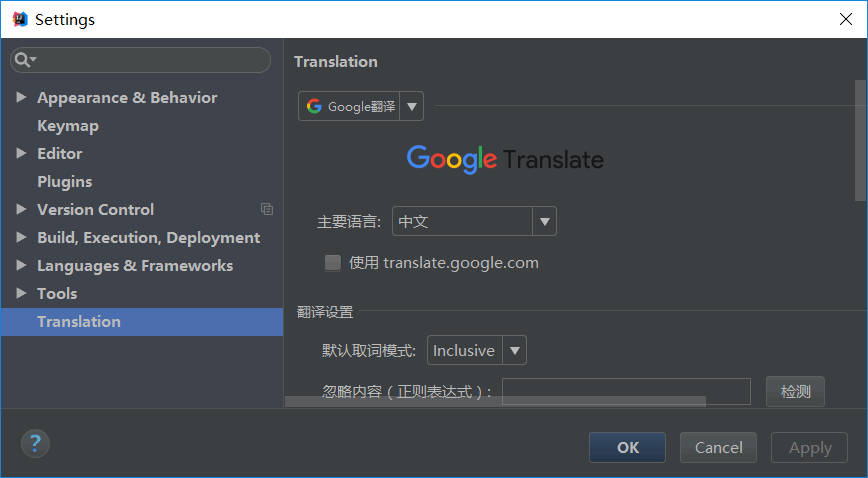Click the OK button
The image size is (868, 478).
[x=627, y=447]
